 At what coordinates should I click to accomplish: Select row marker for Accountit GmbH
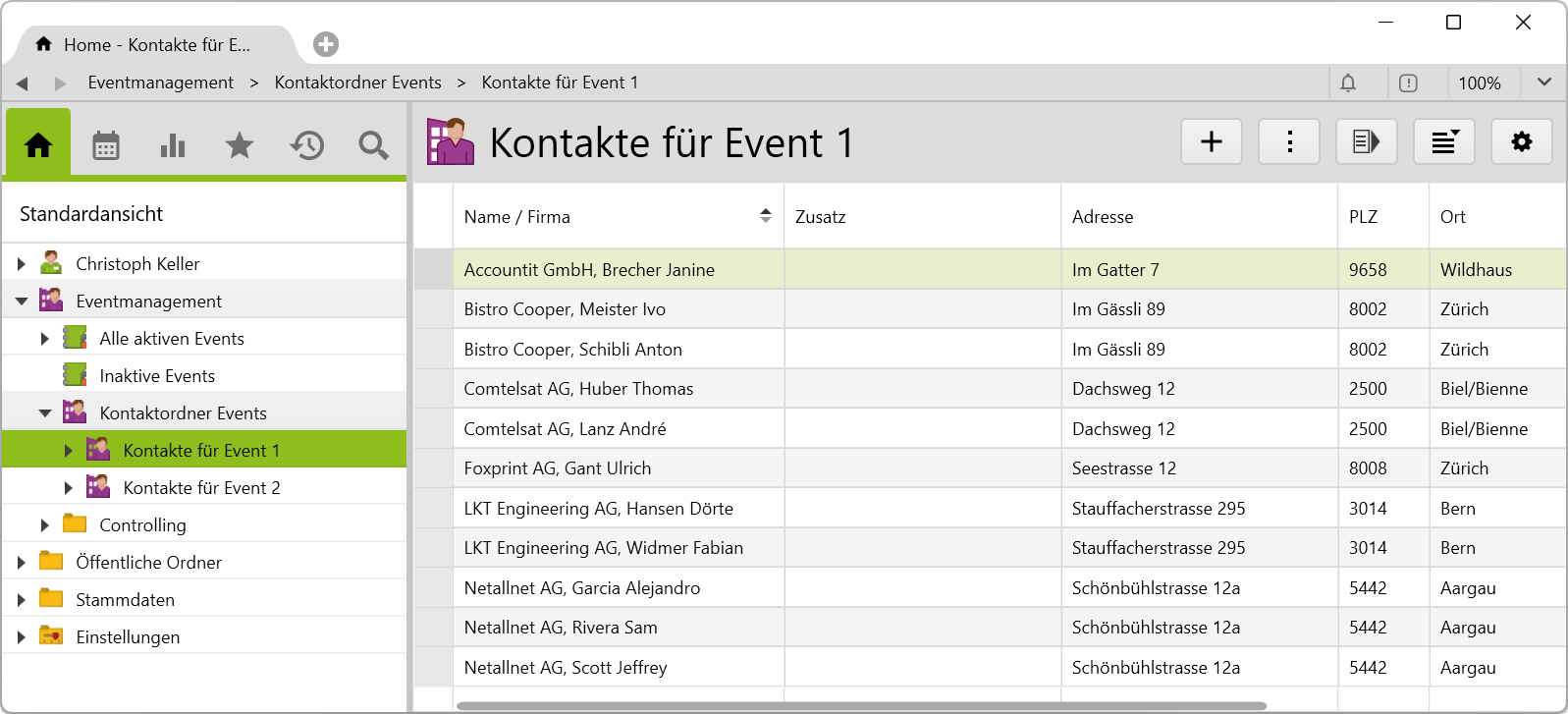(x=433, y=269)
